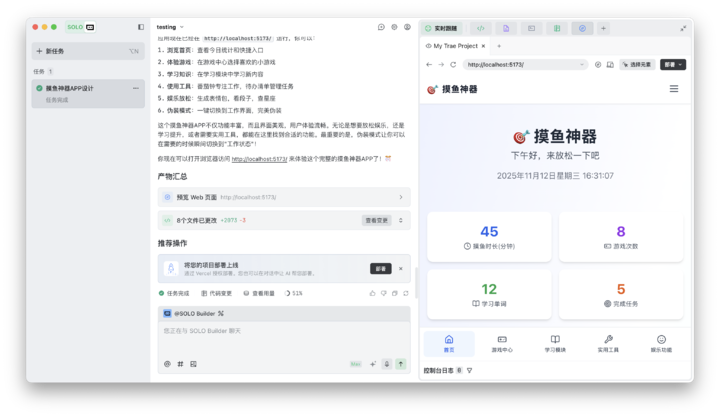This screenshot has width=720, height=417.
Task: Toggle the 实时跟随 live follow mode
Action: pos(441,28)
